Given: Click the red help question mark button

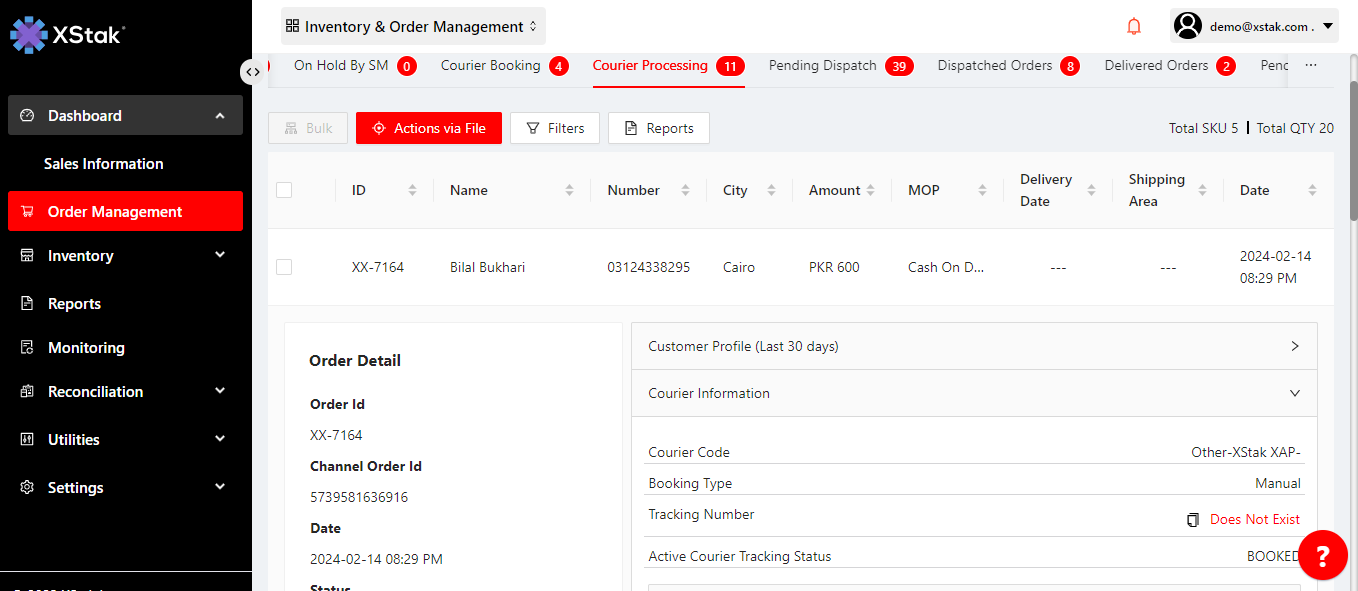Looking at the screenshot, I should 1322,555.
